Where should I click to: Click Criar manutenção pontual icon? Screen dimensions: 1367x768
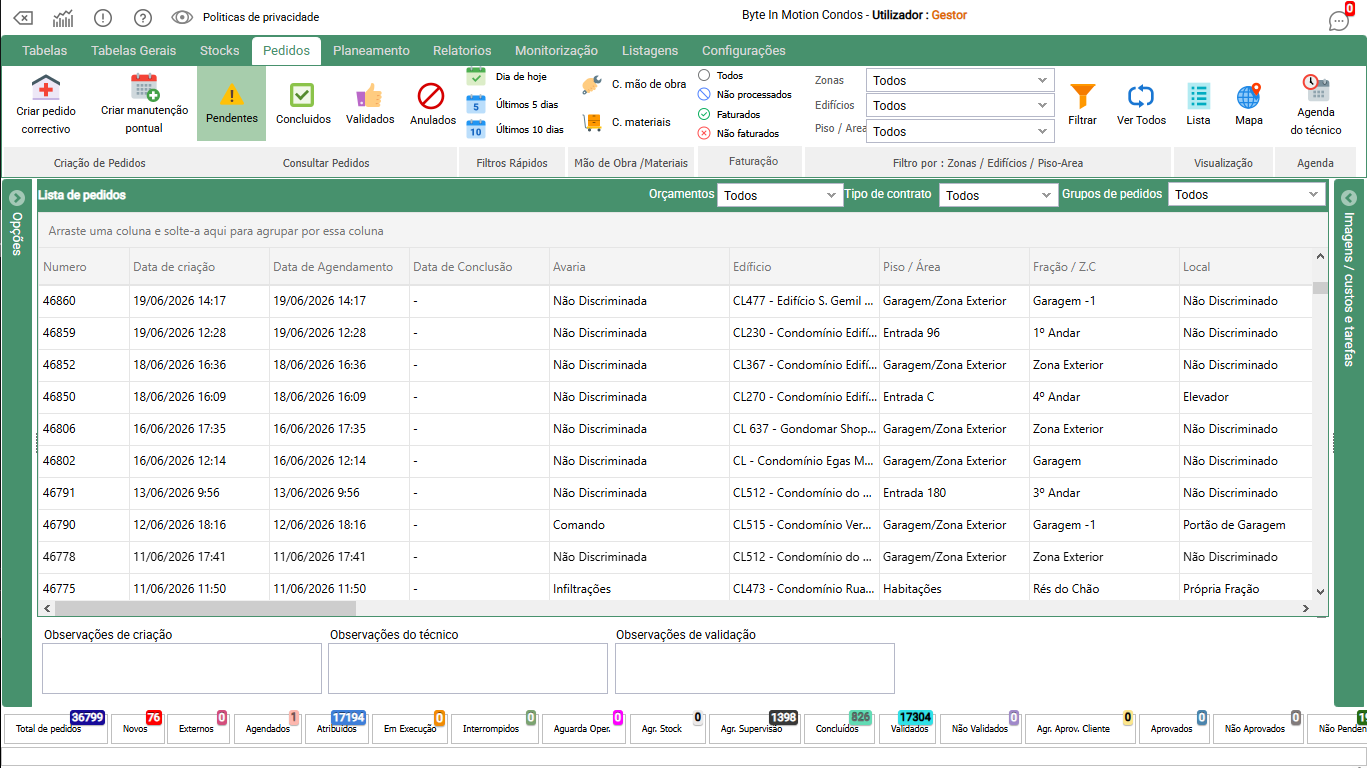coord(144,88)
